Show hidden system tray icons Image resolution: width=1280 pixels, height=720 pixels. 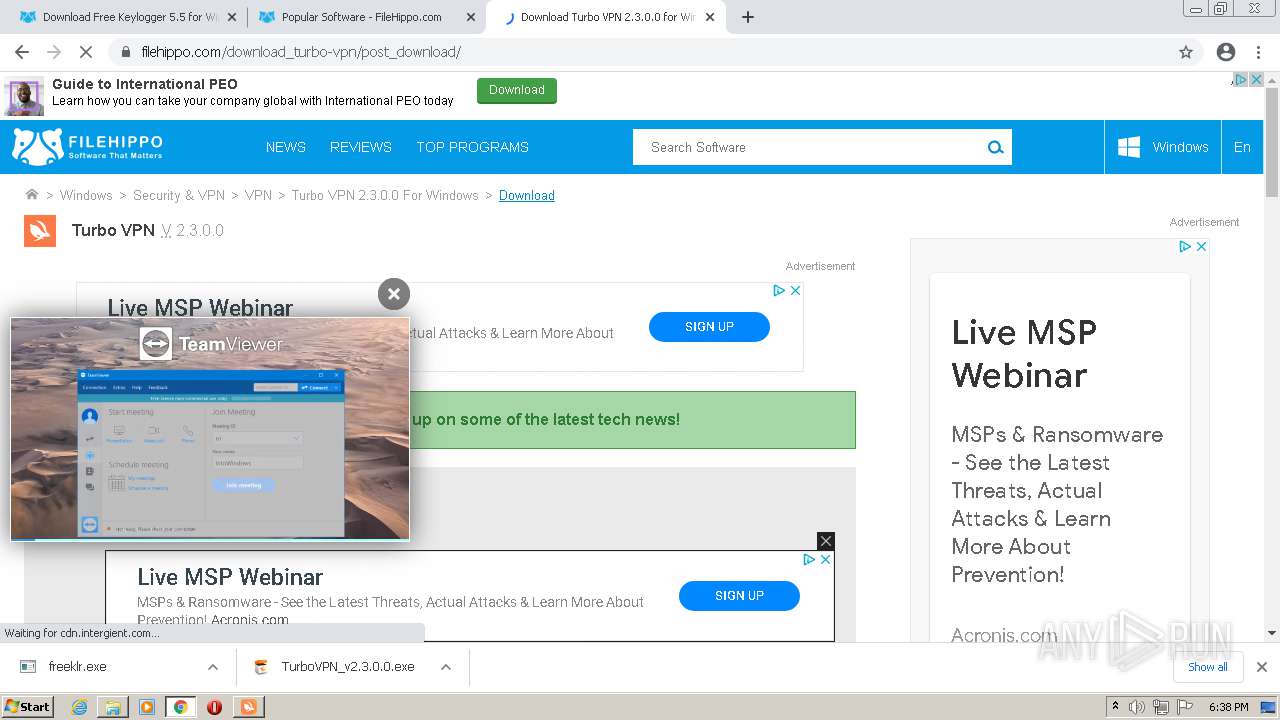pyautogui.click(x=1115, y=707)
